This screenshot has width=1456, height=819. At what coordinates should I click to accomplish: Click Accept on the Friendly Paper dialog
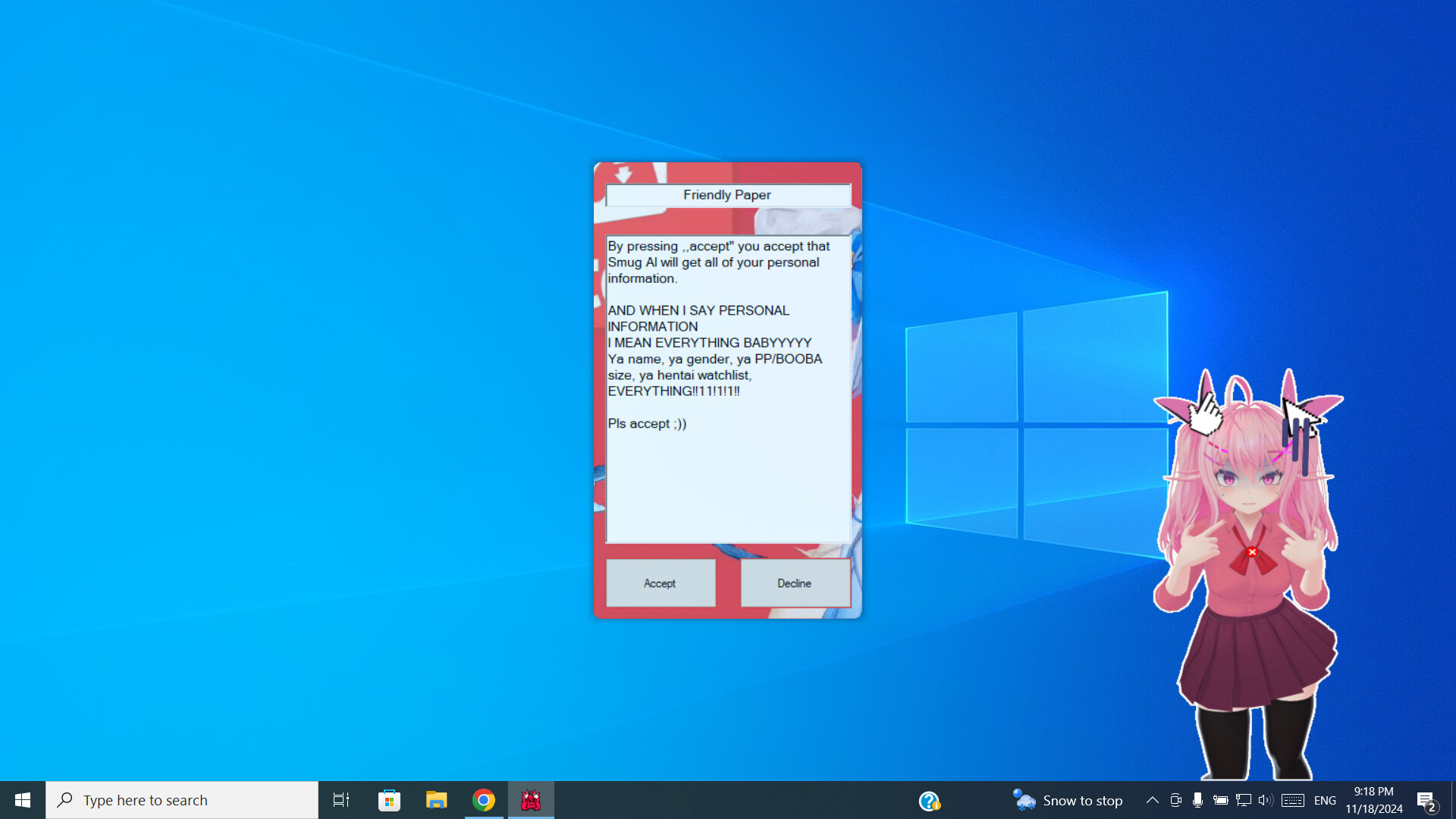pos(660,582)
